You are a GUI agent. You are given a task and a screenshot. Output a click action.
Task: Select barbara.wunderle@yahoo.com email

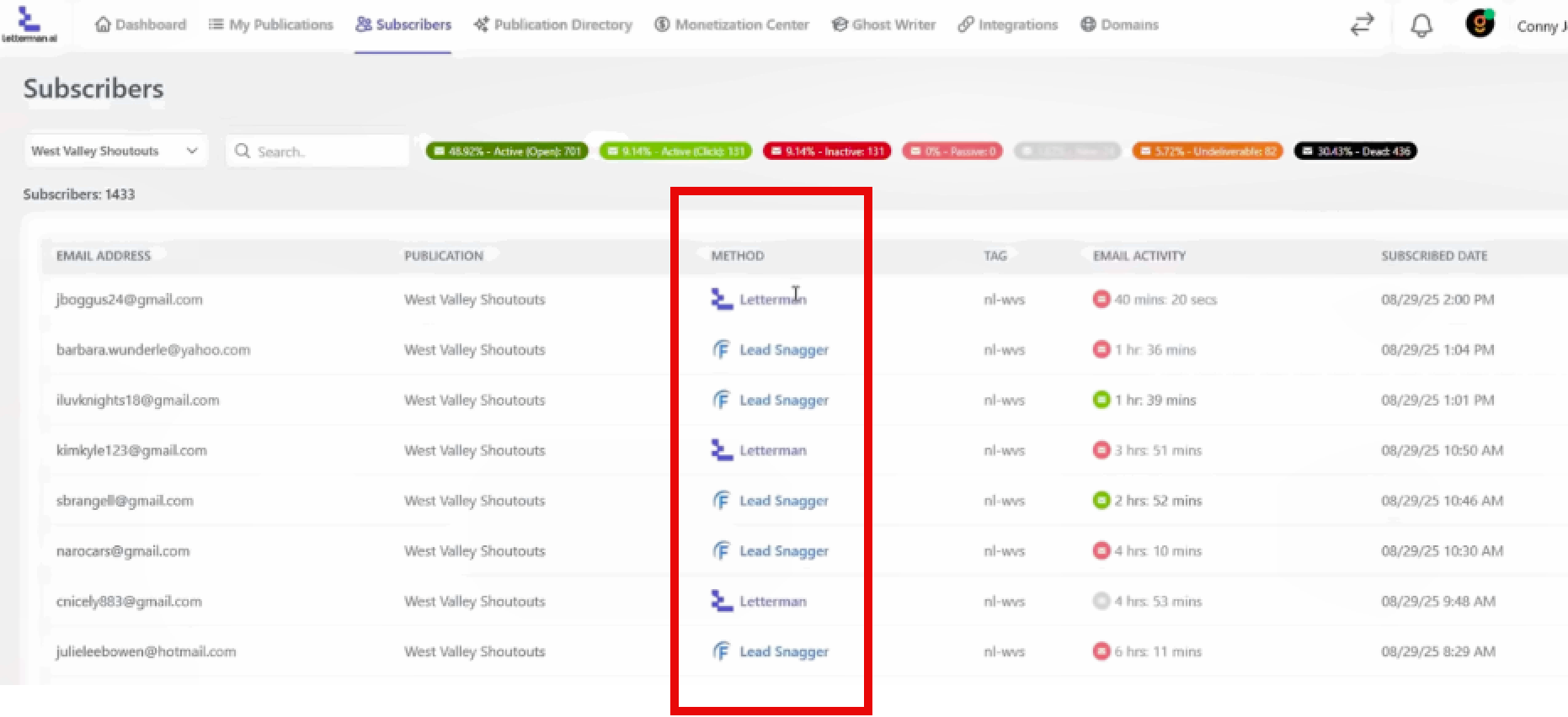[x=153, y=350]
